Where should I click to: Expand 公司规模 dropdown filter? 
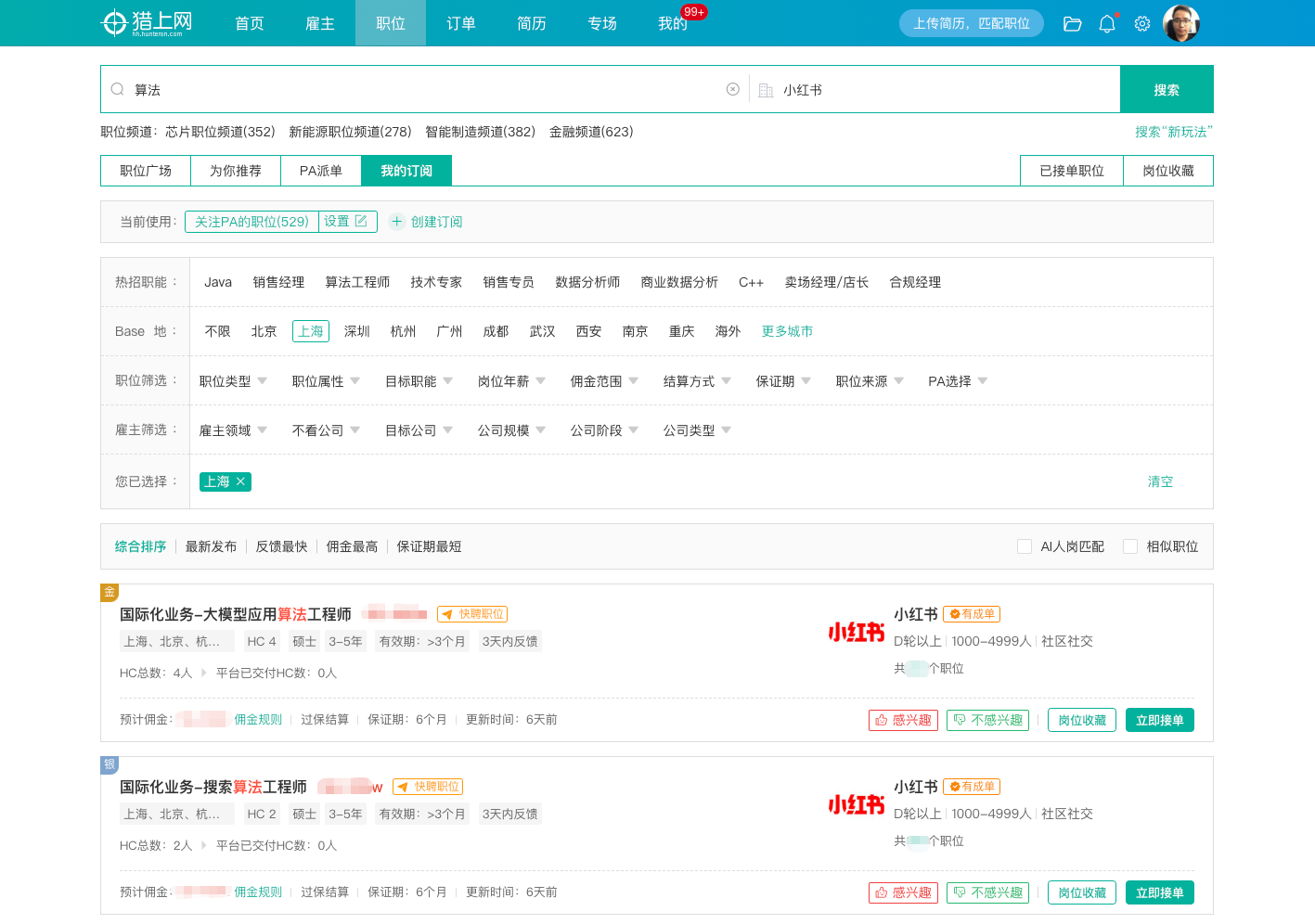511,430
